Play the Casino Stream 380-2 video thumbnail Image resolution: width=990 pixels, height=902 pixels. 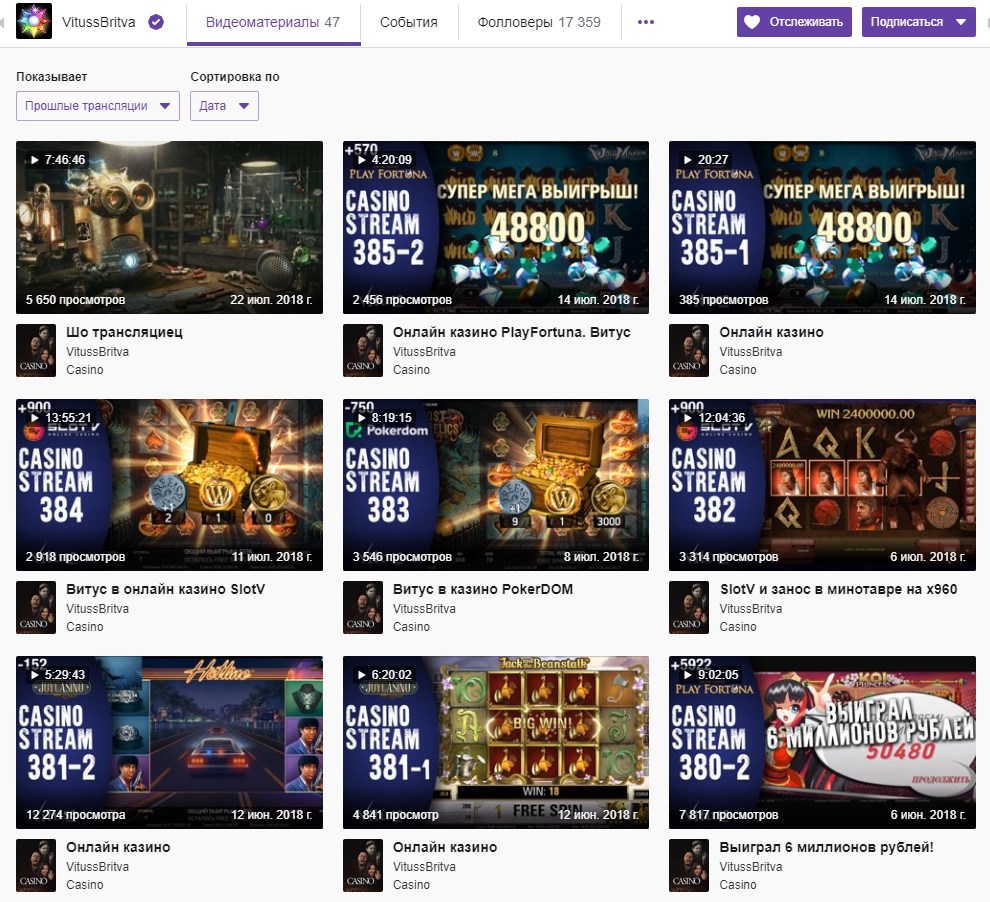click(x=822, y=742)
